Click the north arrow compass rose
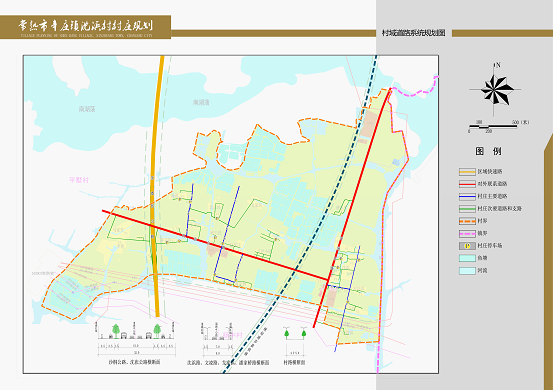Image resolution: width=553 pixels, height=390 pixels. pos(497,90)
